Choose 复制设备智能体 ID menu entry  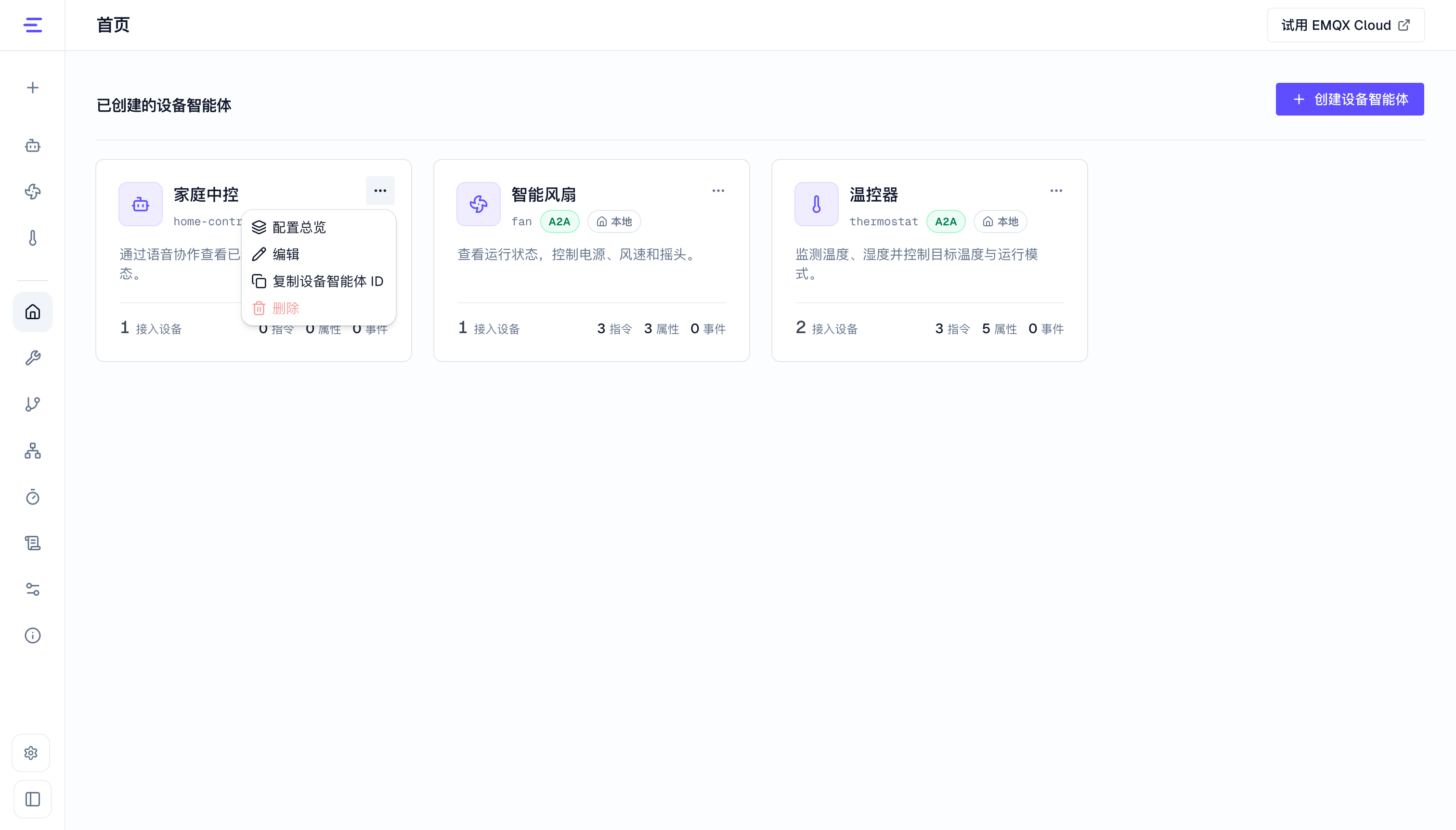click(x=319, y=282)
